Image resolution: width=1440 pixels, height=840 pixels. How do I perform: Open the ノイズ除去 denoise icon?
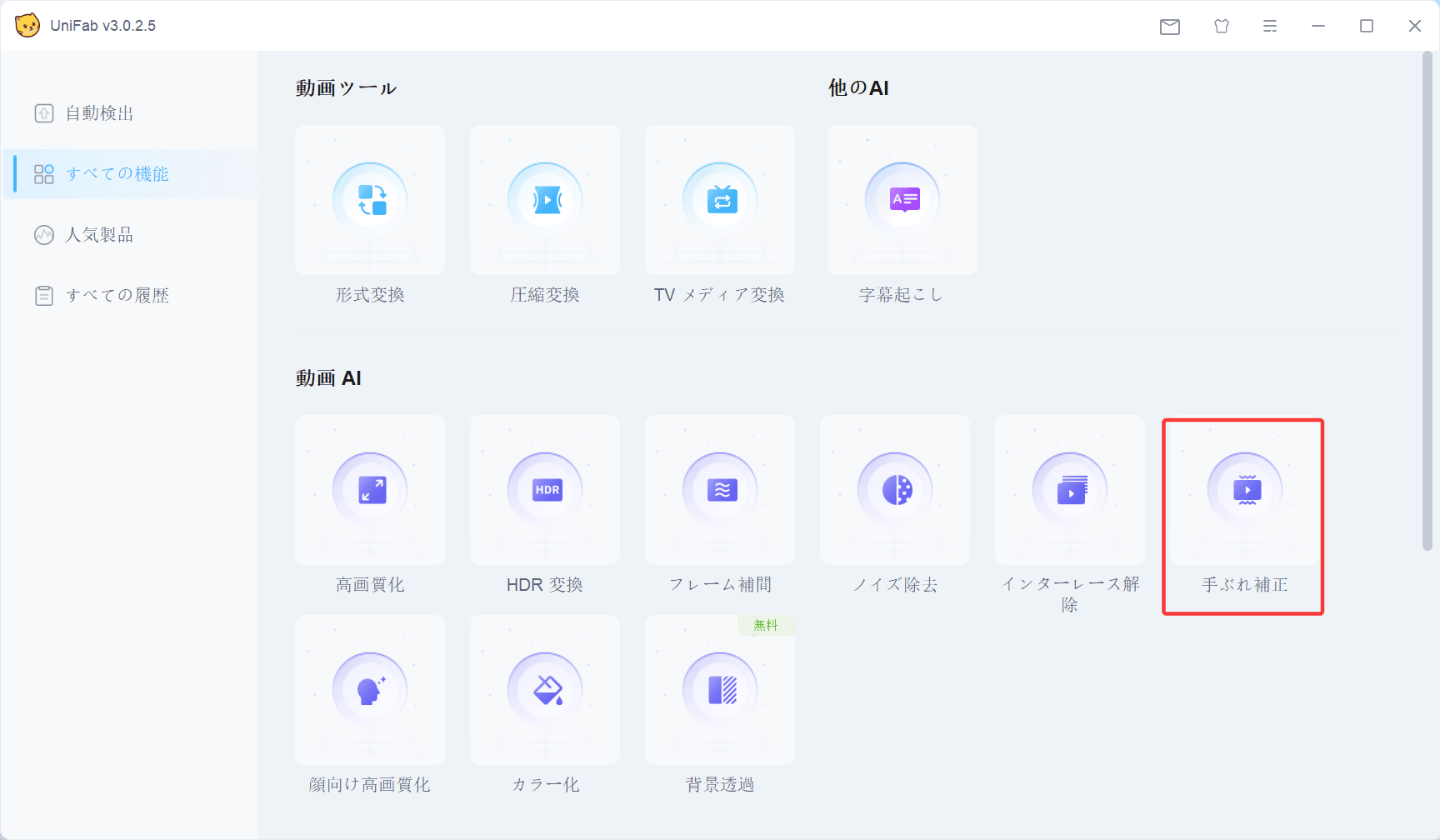(x=895, y=490)
